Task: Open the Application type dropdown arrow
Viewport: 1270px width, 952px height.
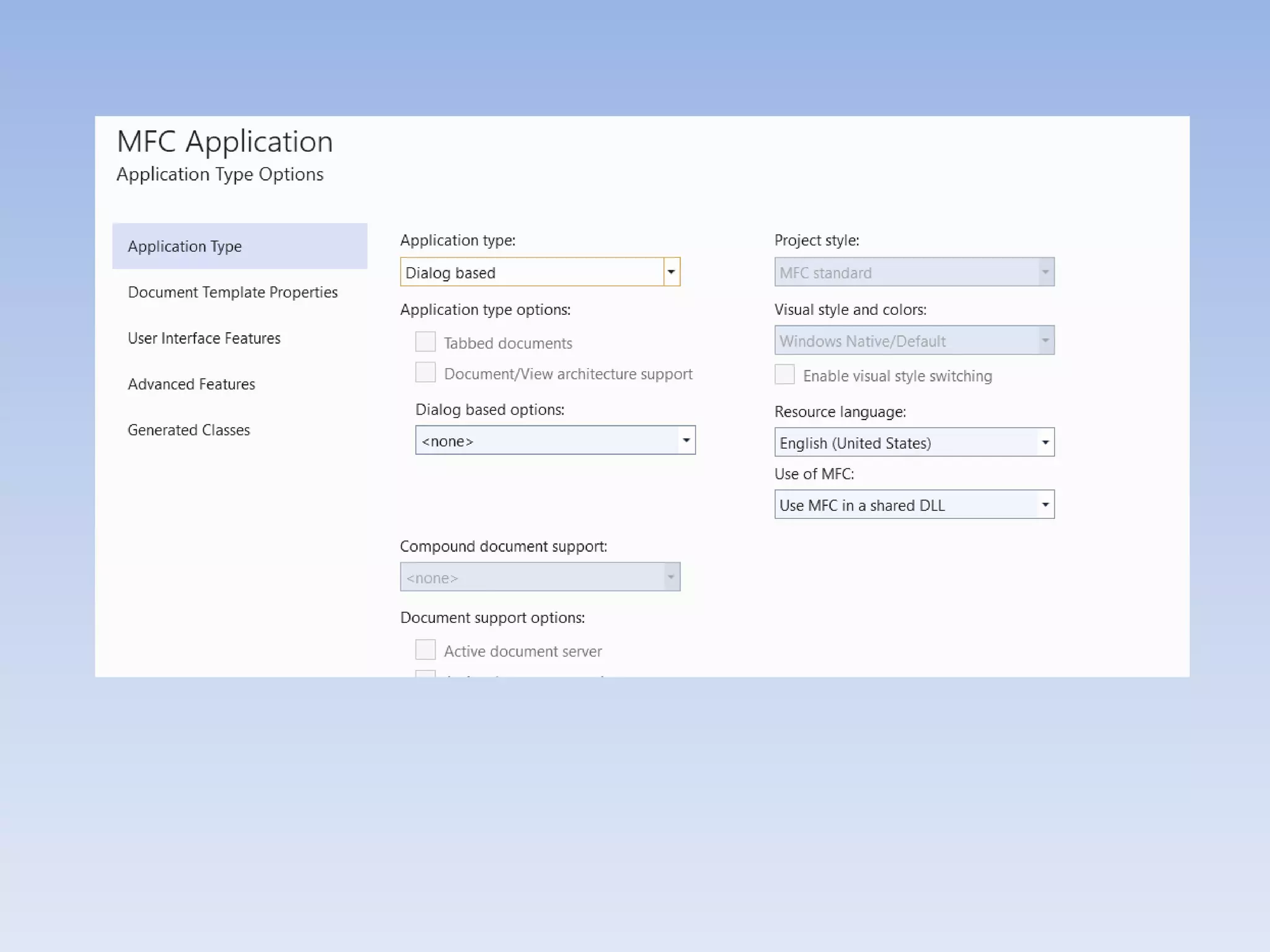Action: click(671, 272)
